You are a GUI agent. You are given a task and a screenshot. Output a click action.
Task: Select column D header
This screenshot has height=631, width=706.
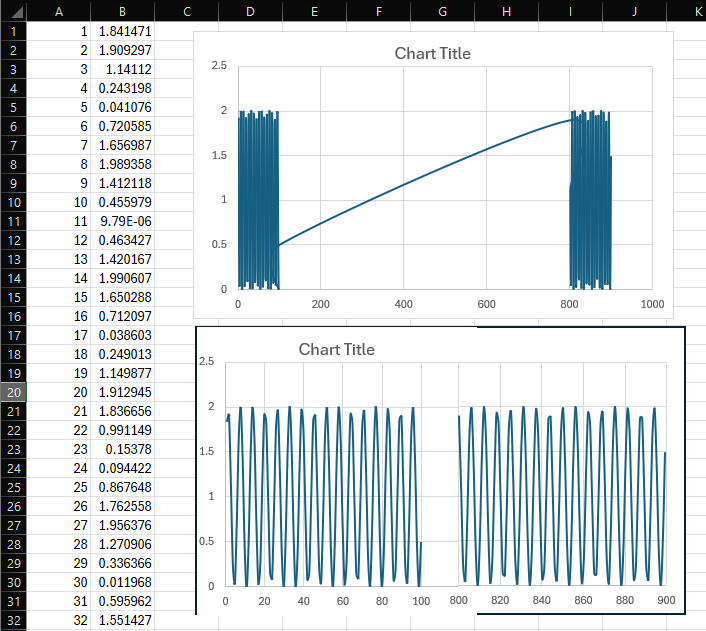pos(250,11)
